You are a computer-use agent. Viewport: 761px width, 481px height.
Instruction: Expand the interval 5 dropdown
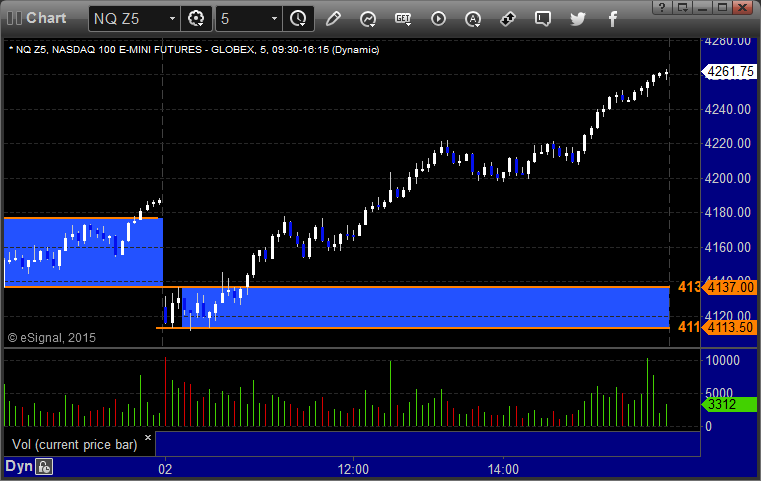pyautogui.click(x=274, y=19)
